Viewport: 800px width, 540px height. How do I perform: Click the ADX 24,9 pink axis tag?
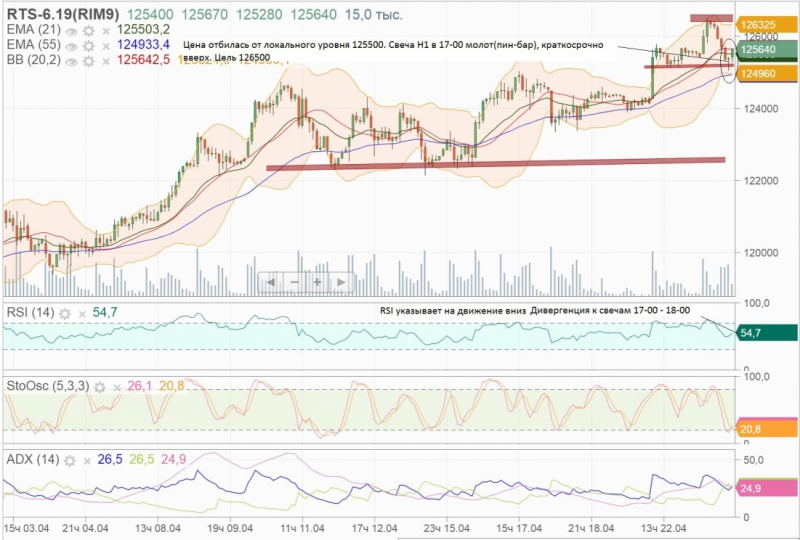(767, 488)
